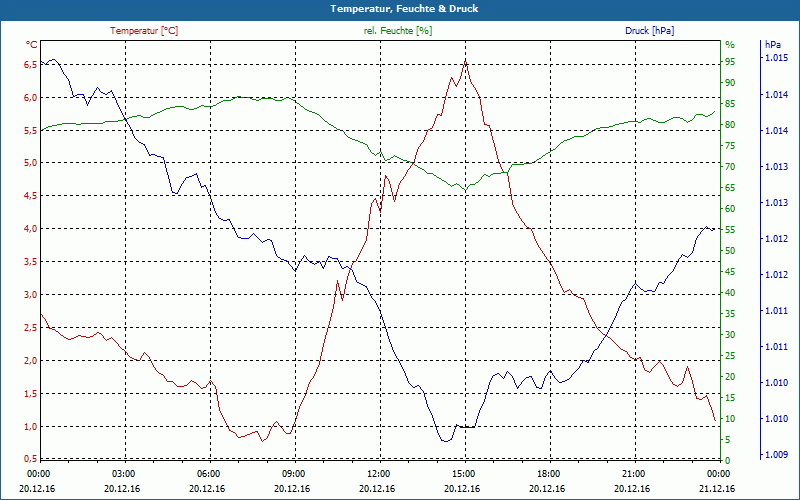Viewport: 800px width, 500px height.
Task: Click the 1,0 temperature axis value
Action: click(x=32, y=427)
